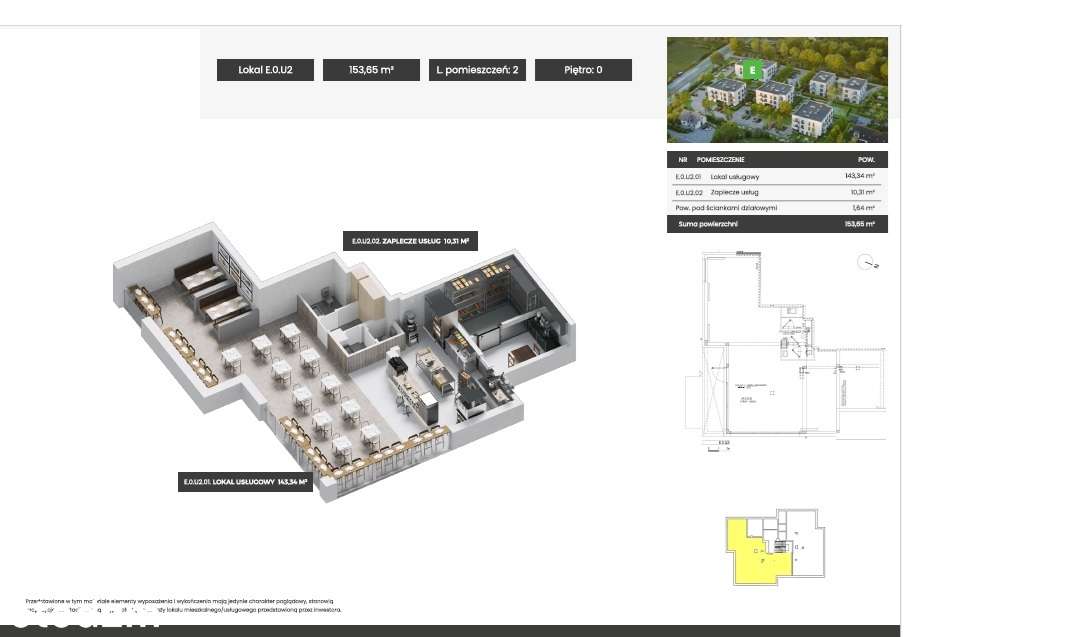Click the '10,31 m²' value in table
The height and width of the screenshot is (637, 1066).
click(x=863, y=192)
